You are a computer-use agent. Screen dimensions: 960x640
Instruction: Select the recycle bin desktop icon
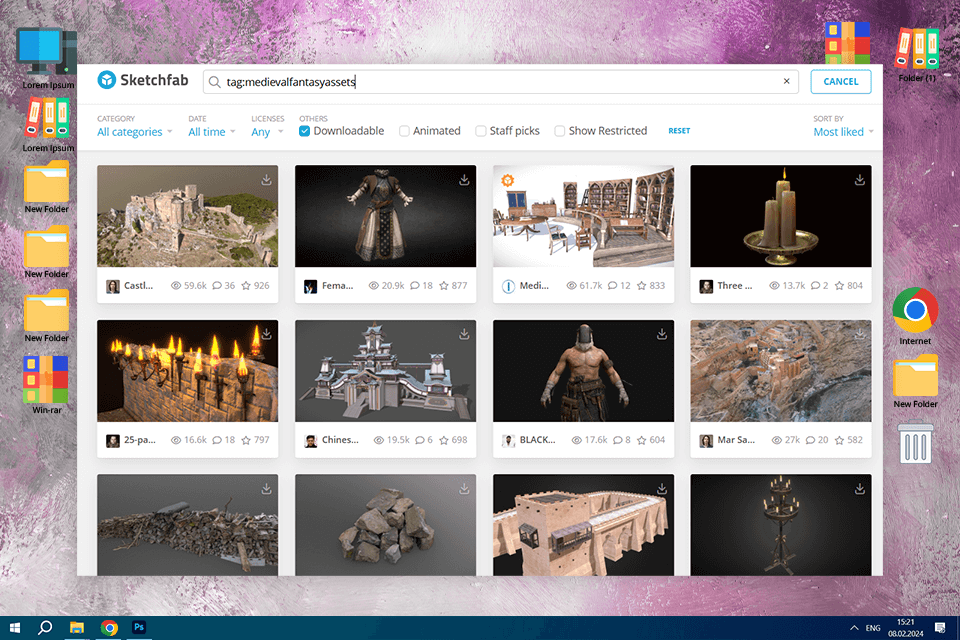(x=915, y=442)
